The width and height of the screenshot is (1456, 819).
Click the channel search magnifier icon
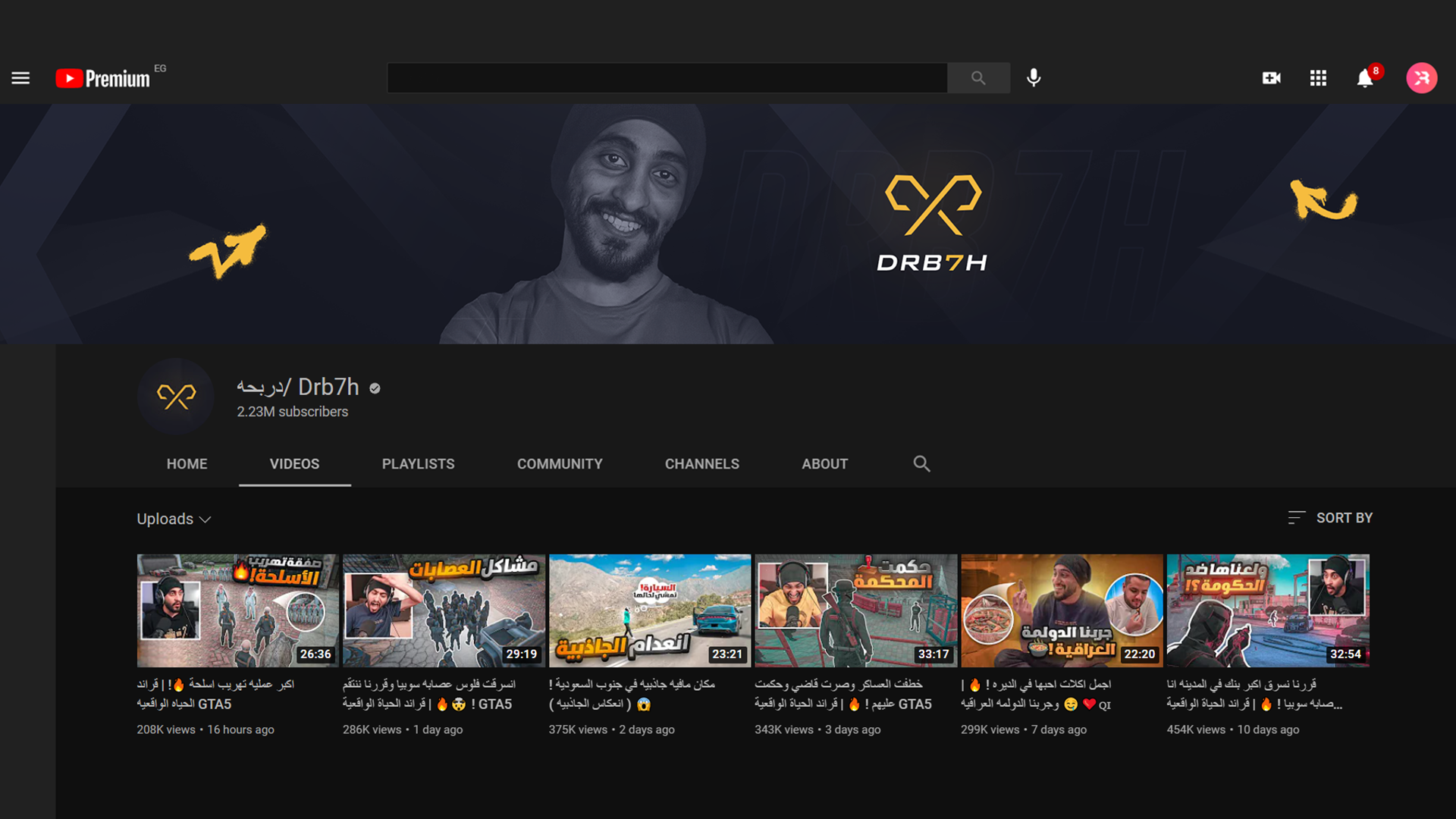point(921,463)
